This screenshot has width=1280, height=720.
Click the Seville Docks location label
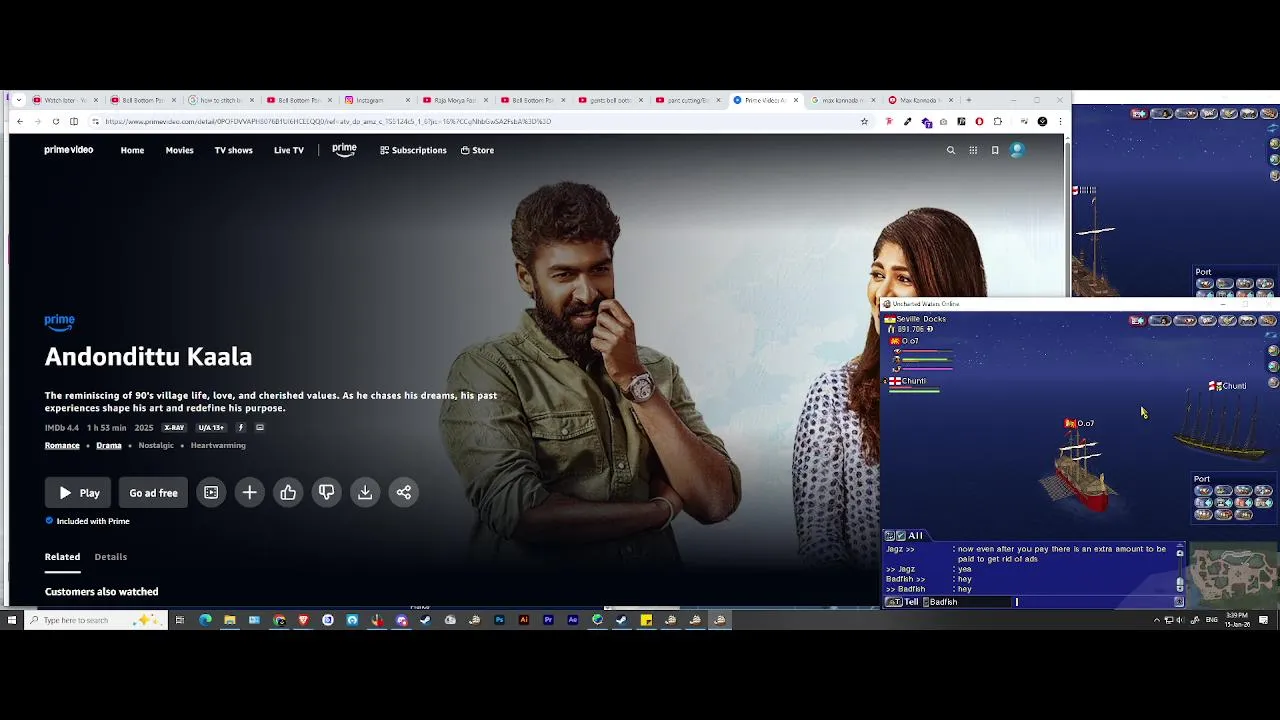pyautogui.click(x=920, y=319)
